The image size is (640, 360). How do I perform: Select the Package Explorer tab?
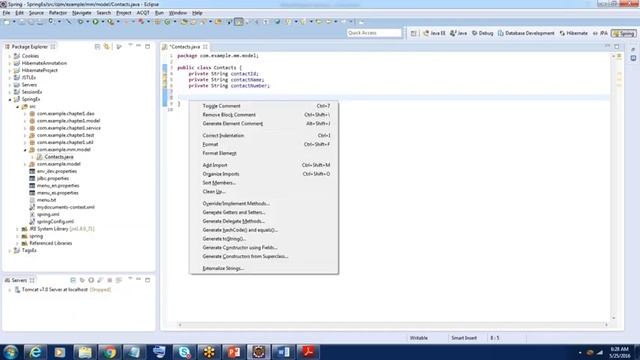[x=29, y=47]
